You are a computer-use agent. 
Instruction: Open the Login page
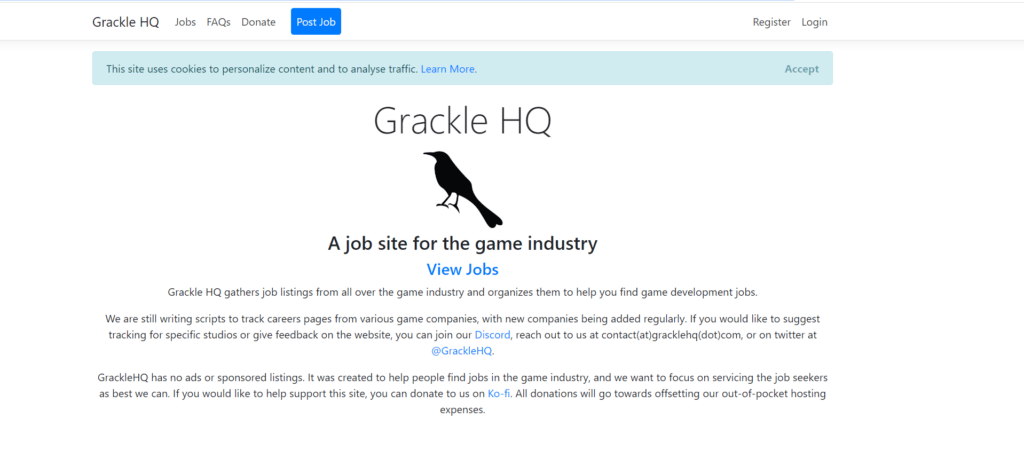pos(814,22)
